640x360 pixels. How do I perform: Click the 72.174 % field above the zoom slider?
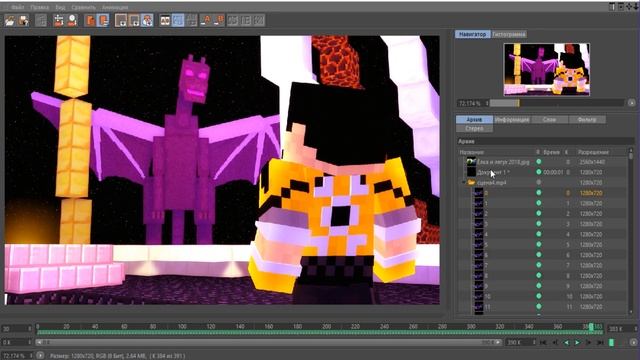pyautogui.click(x=472, y=103)
